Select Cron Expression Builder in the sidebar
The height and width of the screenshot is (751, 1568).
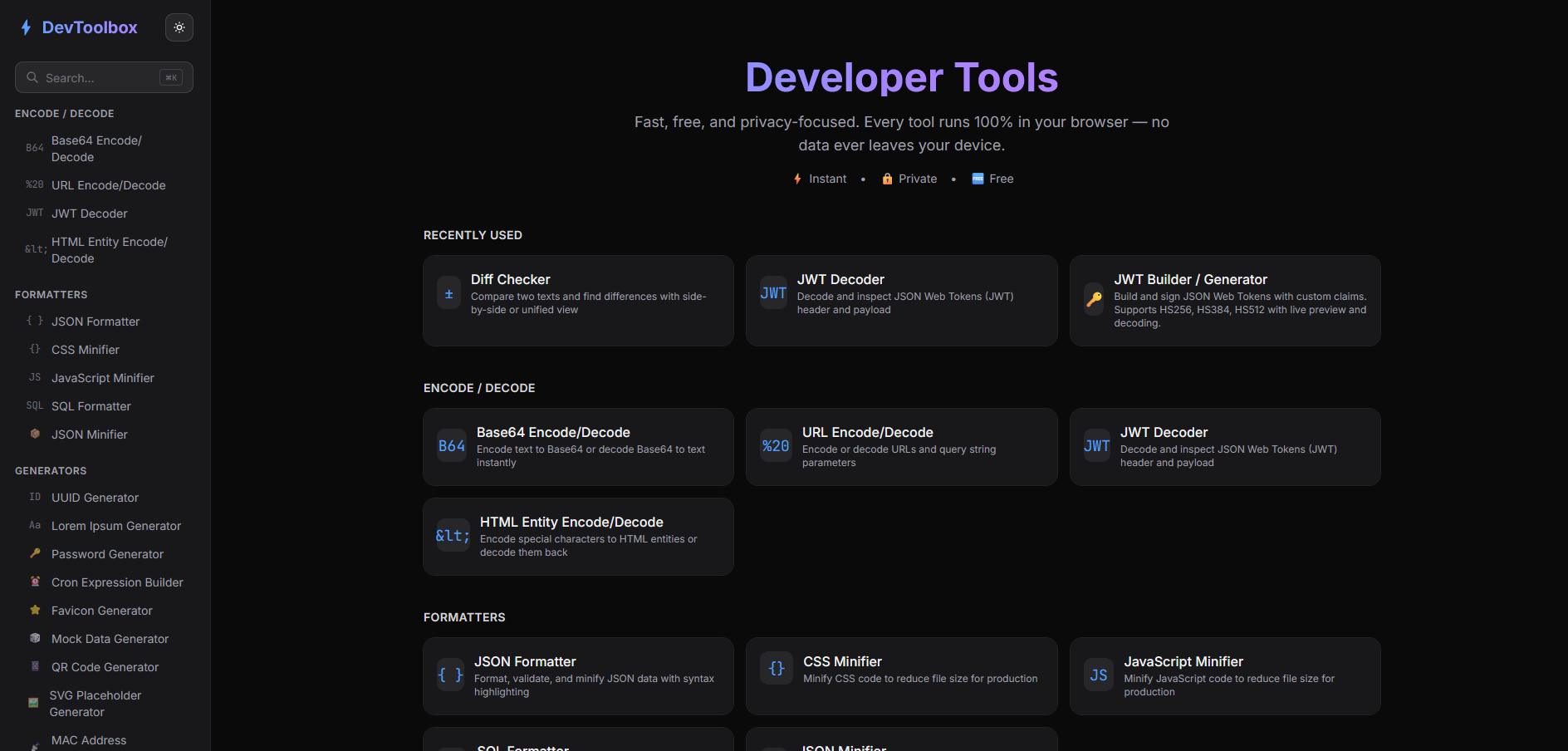pos(116,582)
